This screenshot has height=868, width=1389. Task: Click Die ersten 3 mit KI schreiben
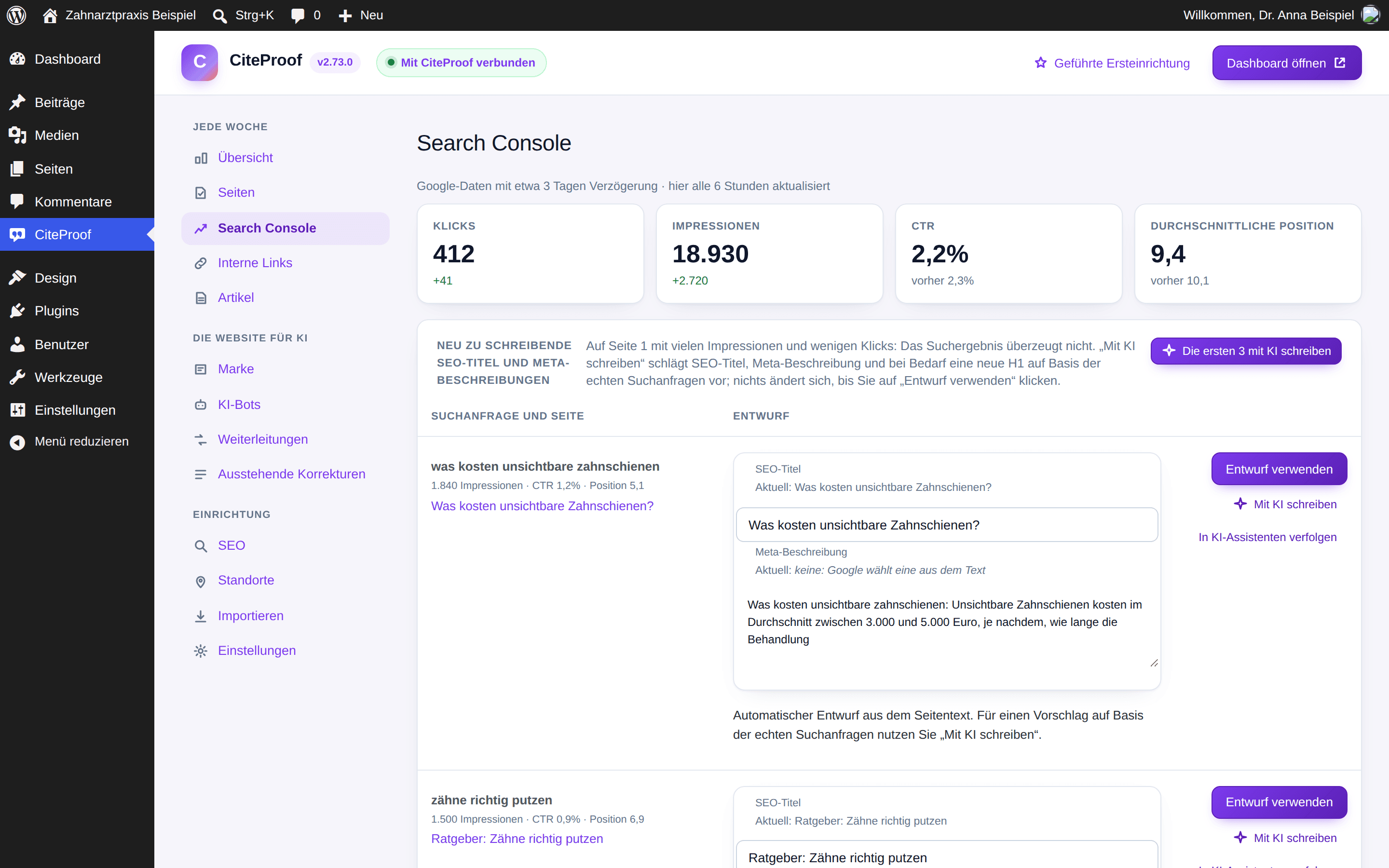click(1246, 351)
